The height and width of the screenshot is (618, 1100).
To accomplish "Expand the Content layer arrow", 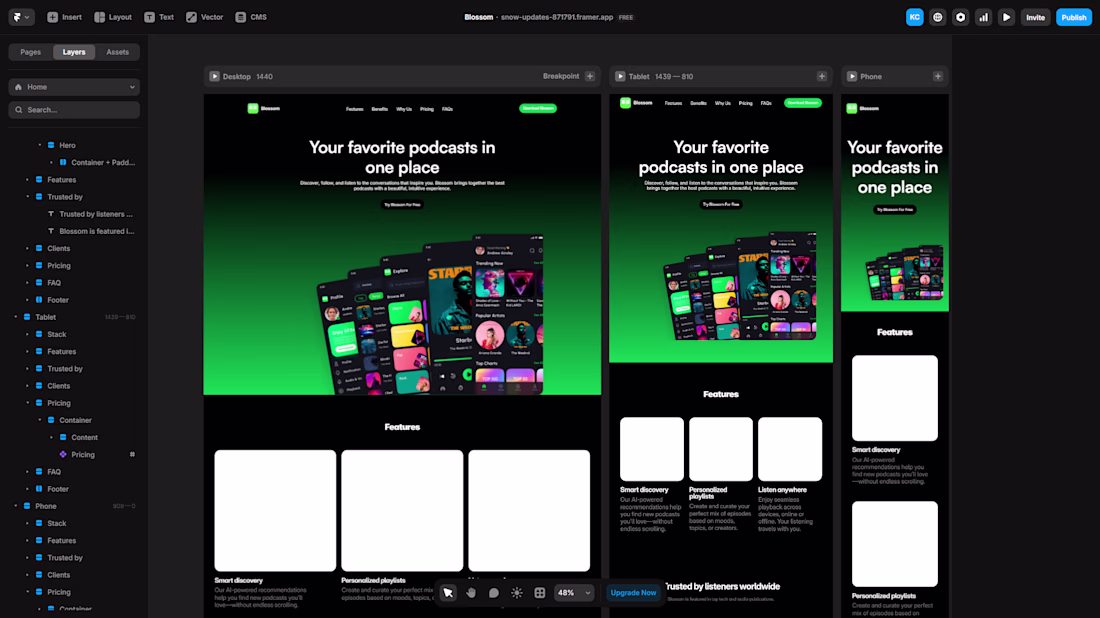I will click(51, 437).
